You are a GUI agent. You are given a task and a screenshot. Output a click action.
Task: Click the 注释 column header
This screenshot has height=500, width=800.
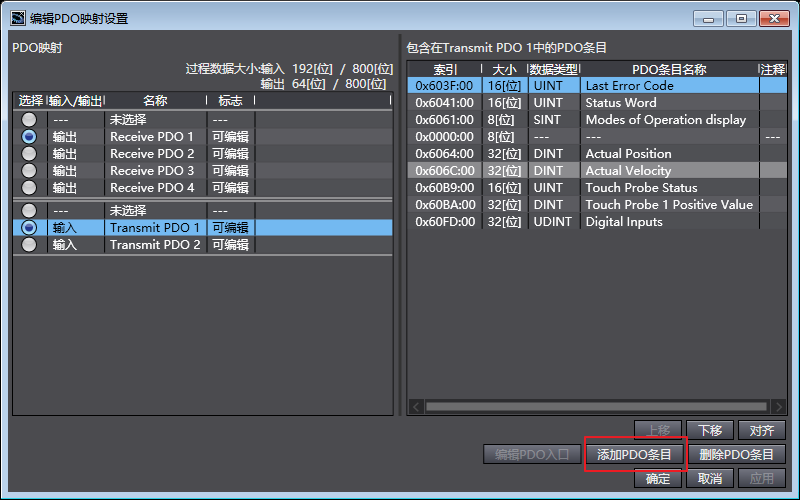point(773,69)
